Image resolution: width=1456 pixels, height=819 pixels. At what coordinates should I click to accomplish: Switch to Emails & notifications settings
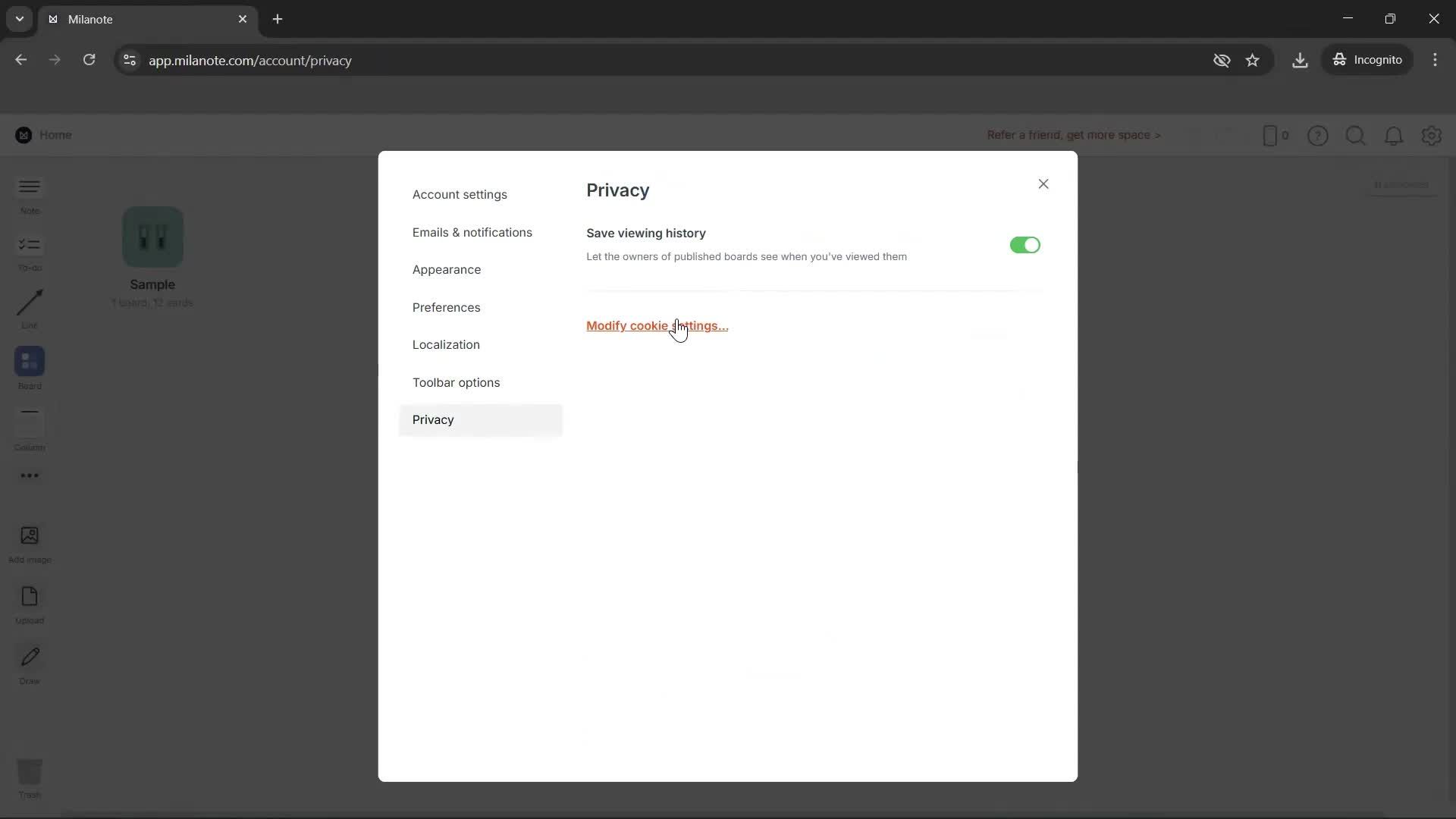click(472, 232)
